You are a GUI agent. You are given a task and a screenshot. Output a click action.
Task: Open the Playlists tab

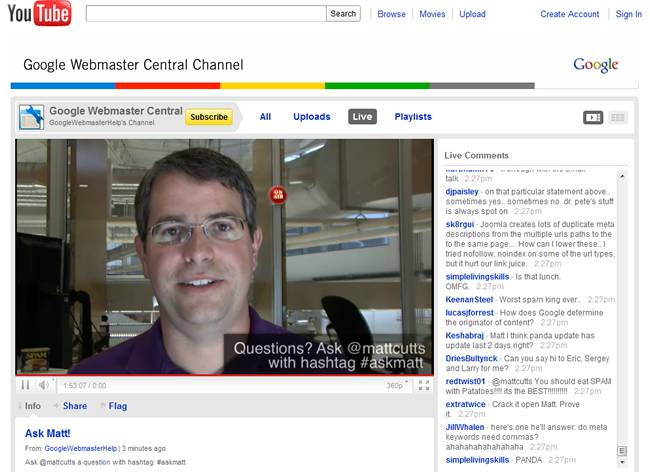pyautogui.click(x=413, y=117)
